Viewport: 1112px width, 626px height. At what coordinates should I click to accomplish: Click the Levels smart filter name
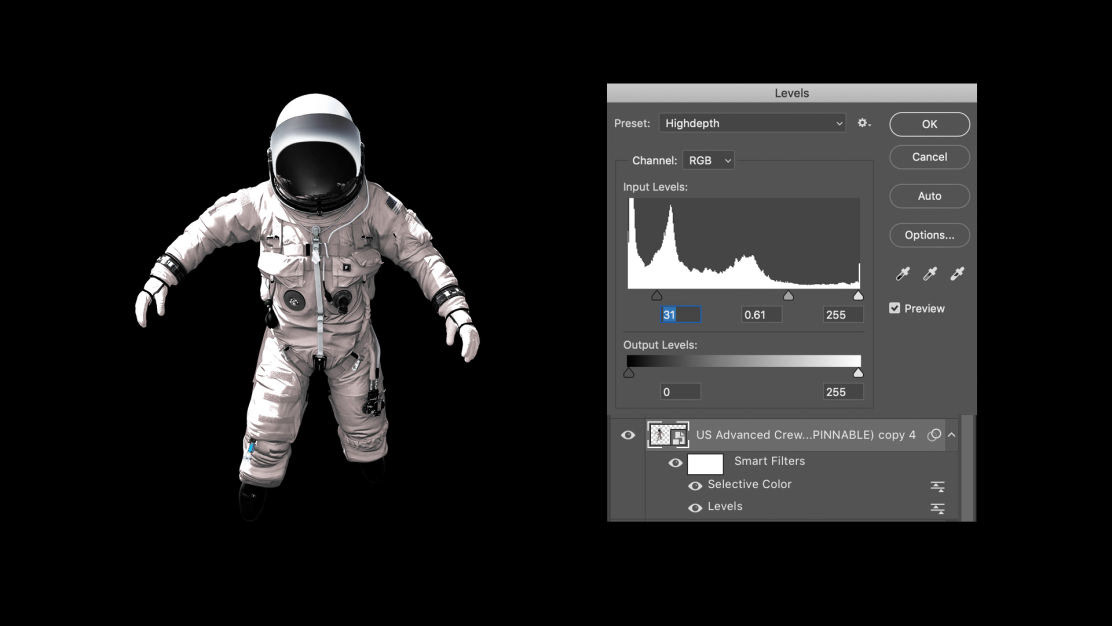(x=725, y=506)
